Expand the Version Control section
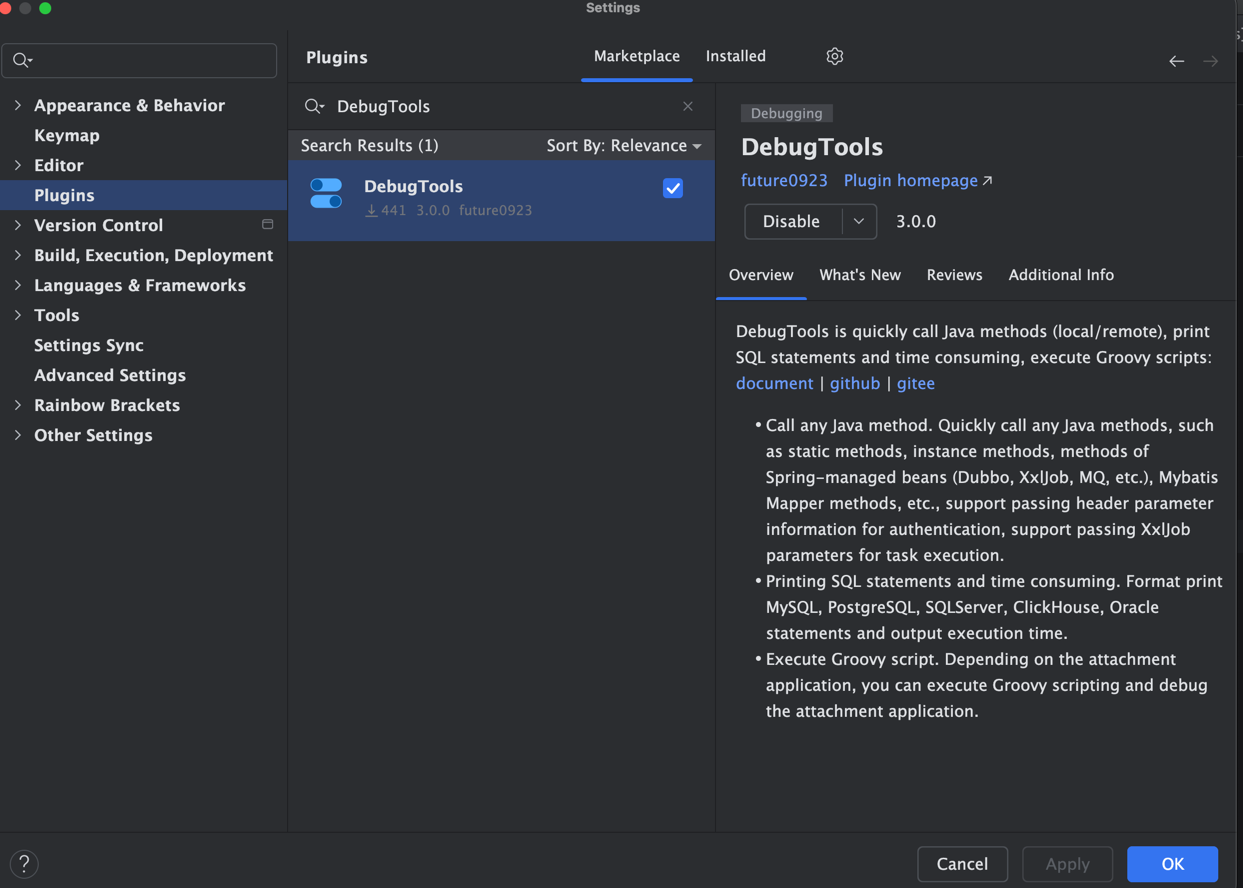Screen dimensions: 1243x888 click(18, 225)
